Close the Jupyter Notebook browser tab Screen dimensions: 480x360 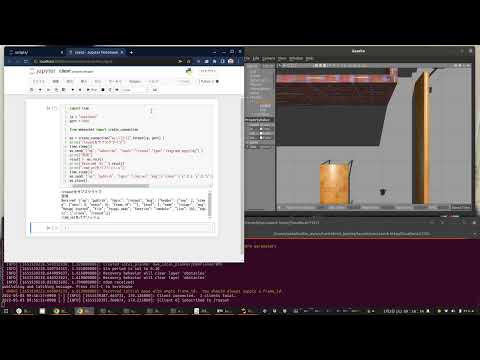click(122, 52)
